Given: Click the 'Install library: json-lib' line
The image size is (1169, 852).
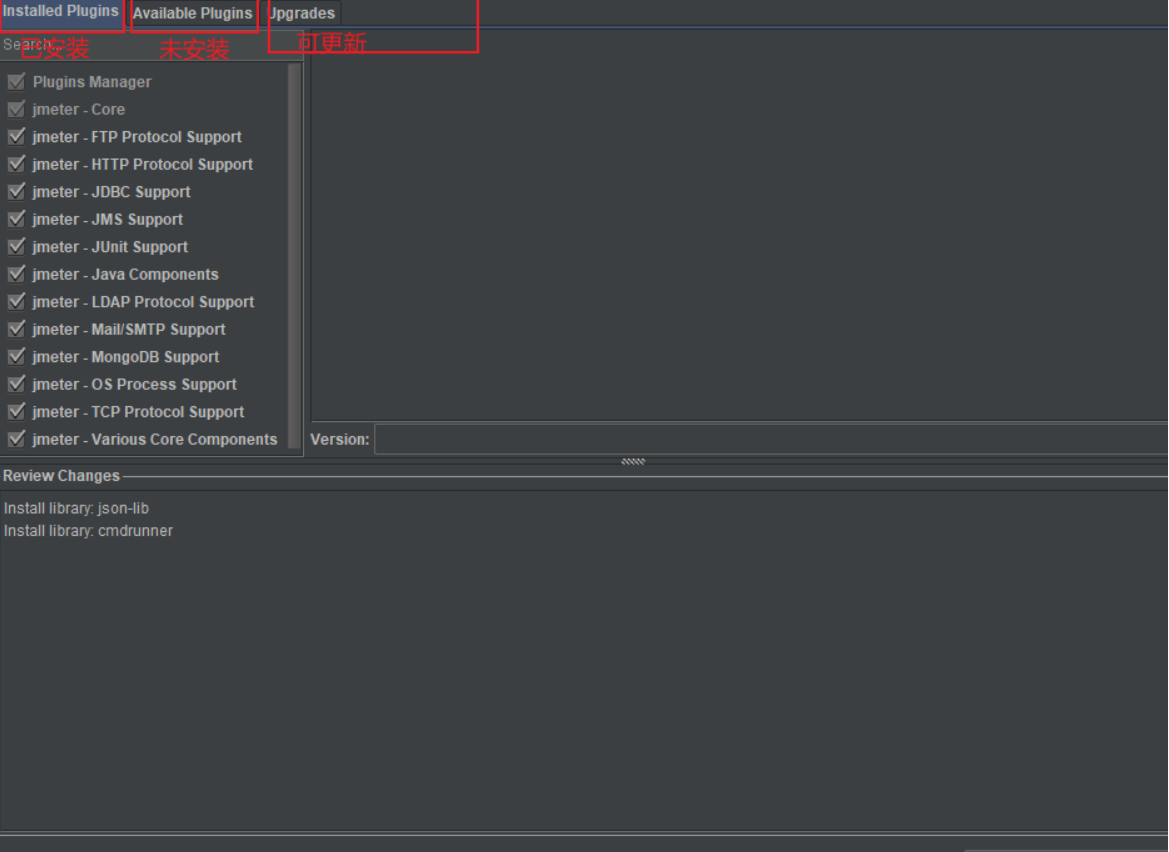Looking at the screenshot, I should (76, 508).
